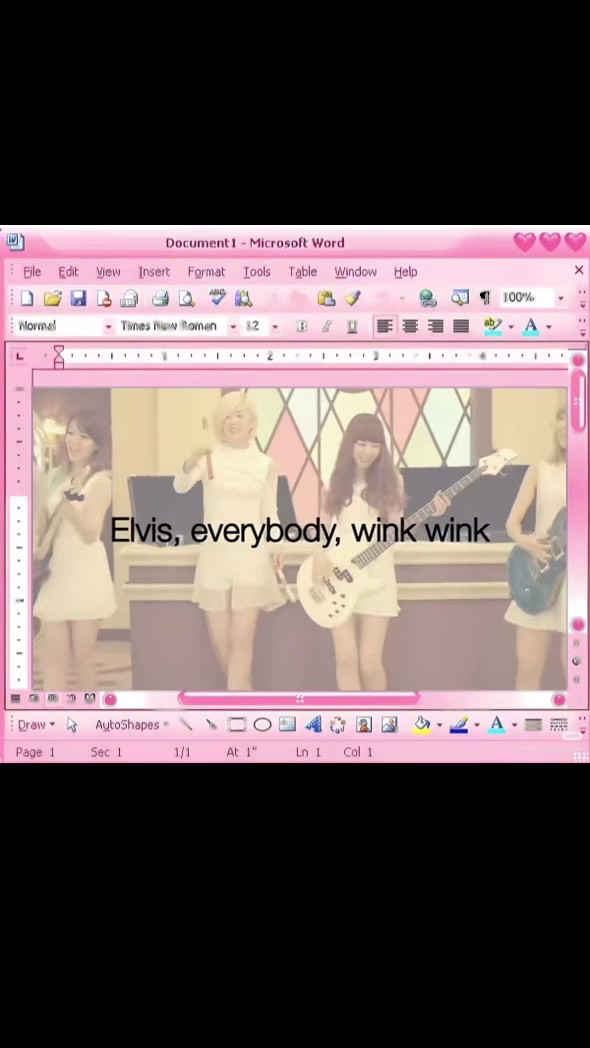Run Spelling and Grammar check

(x=217, y=297)
